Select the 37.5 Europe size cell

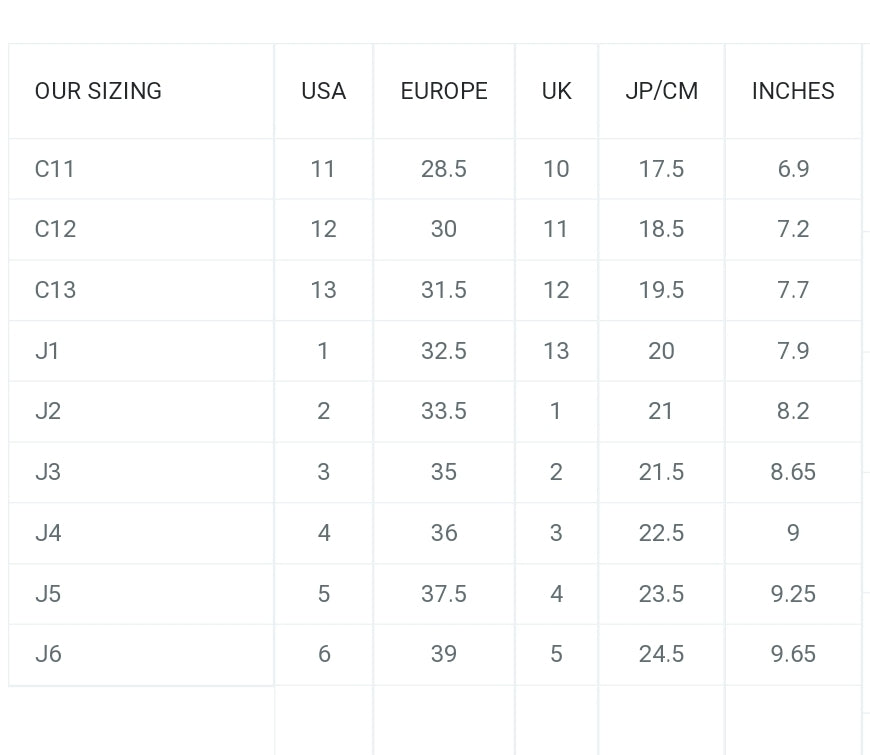[x=444, y=594]
